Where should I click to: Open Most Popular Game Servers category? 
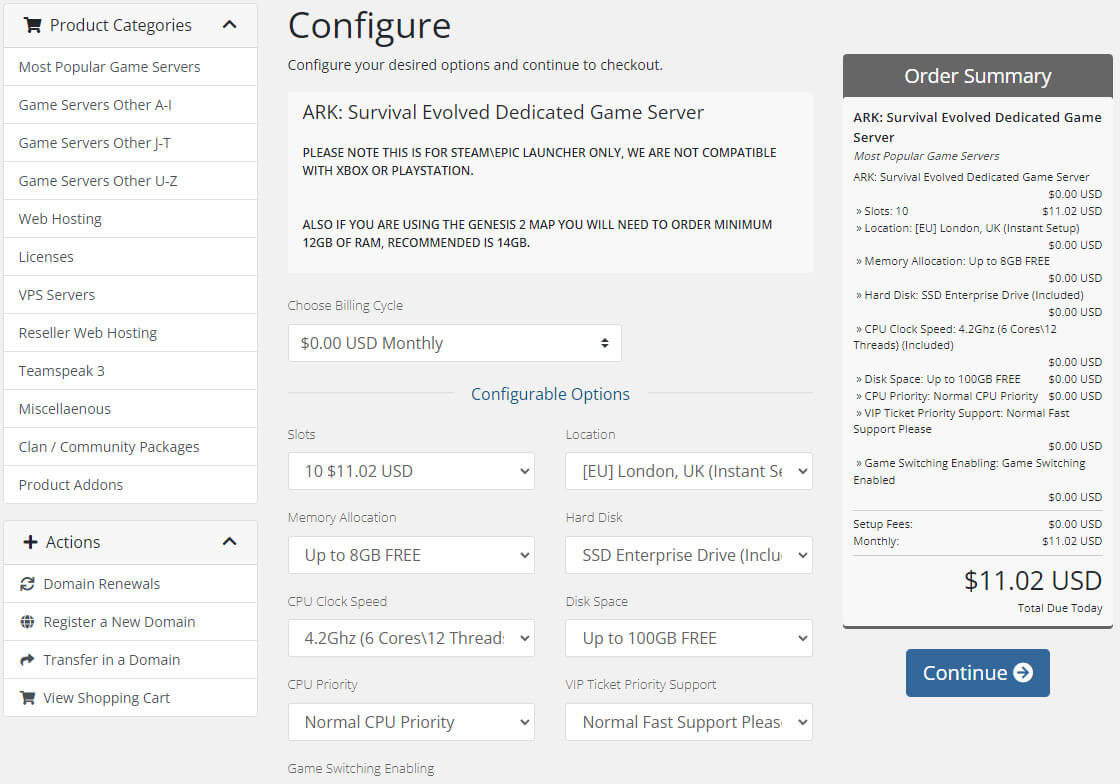click(109, 67)
